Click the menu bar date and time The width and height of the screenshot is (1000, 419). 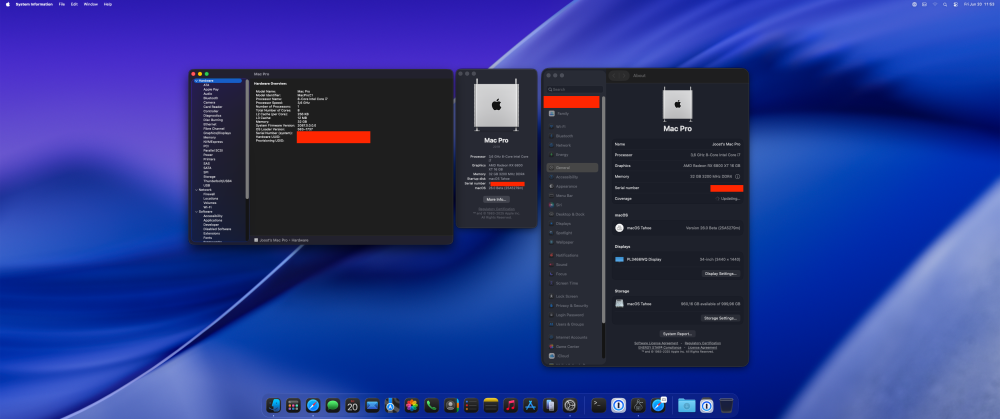point(980,4)
